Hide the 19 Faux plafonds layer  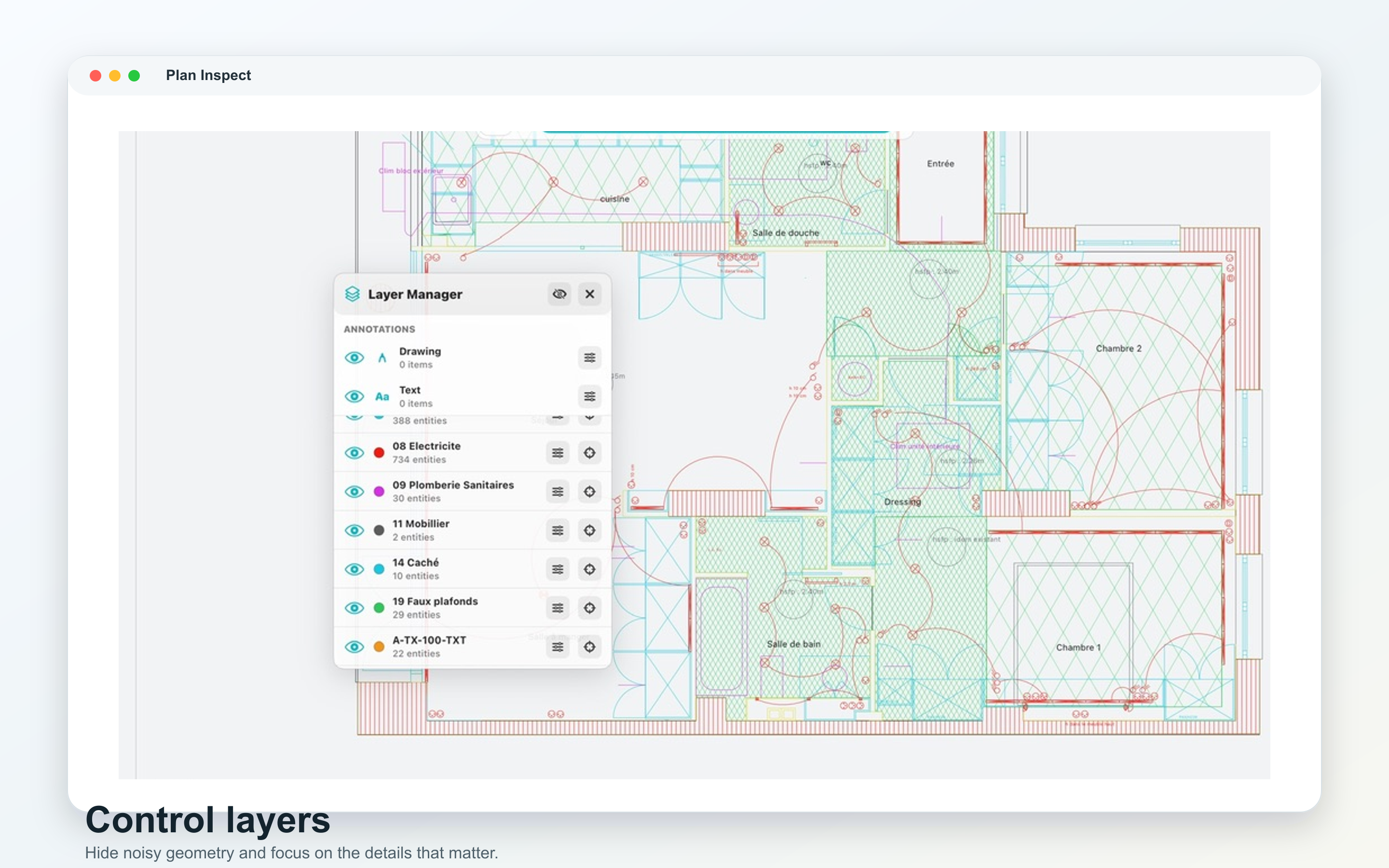(354, 608)
